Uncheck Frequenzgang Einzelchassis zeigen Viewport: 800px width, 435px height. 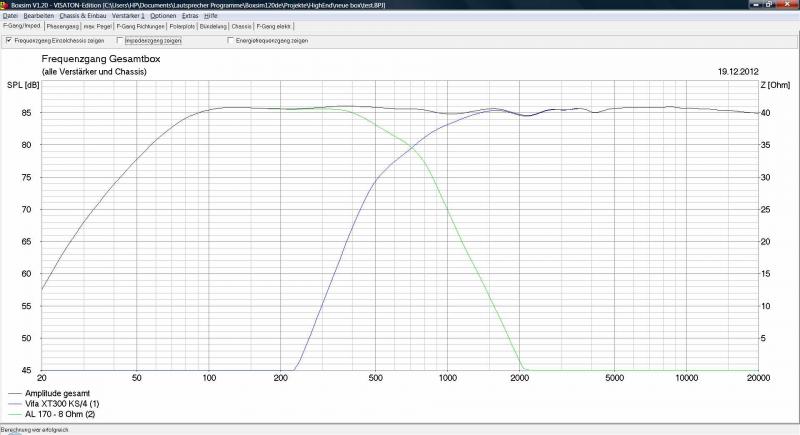[x=10, y=41]
